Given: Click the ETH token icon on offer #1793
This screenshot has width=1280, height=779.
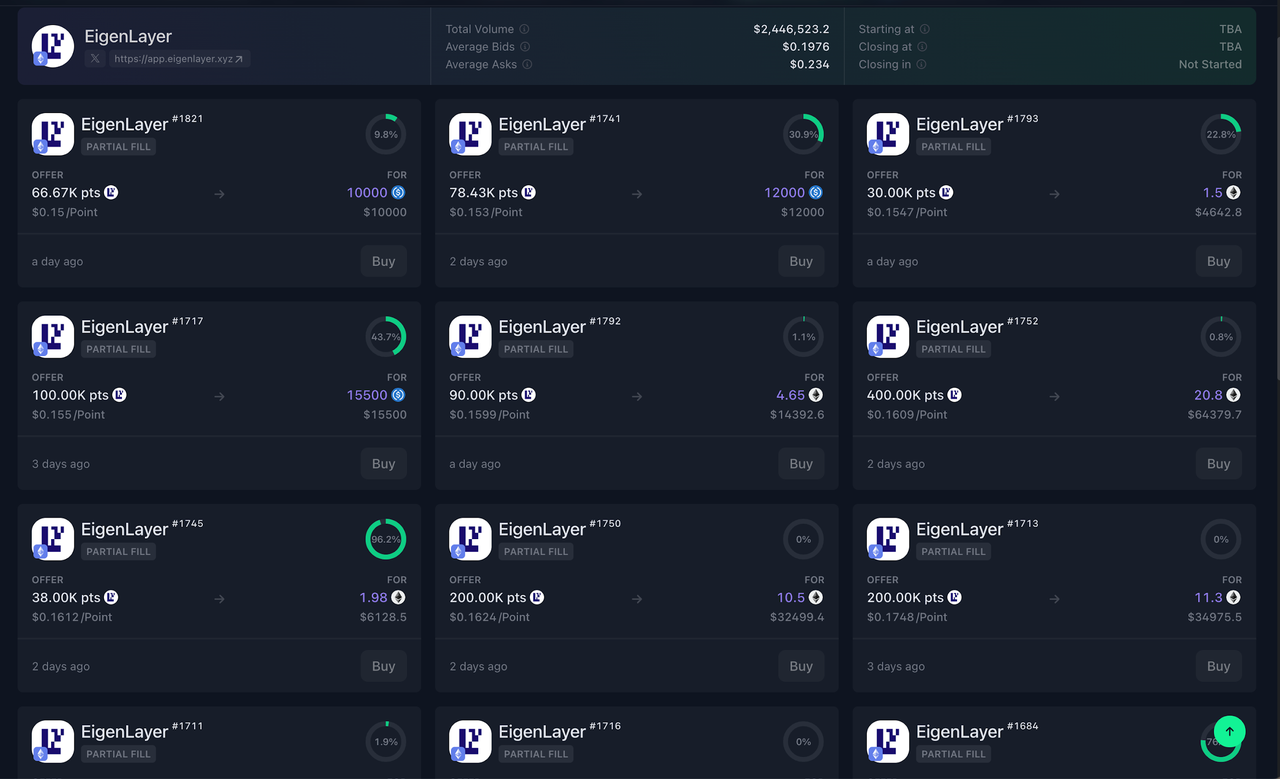Looking at the screenshot, I should [1234, 193].
